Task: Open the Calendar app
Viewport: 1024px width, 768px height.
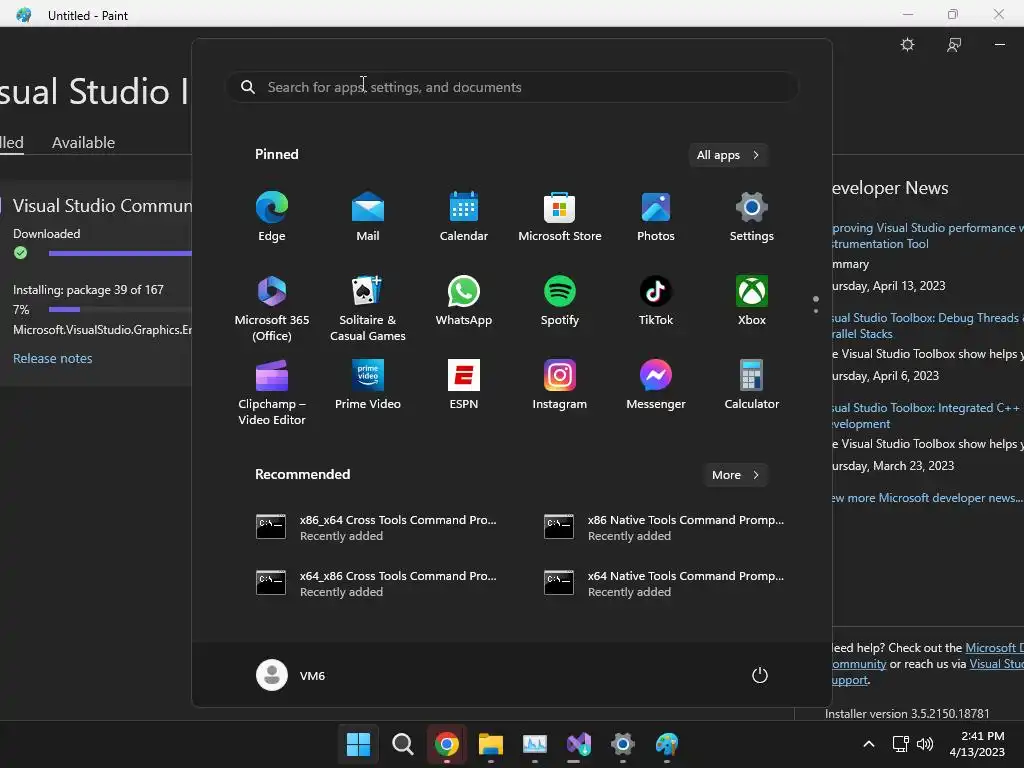Action: pos(464,217)
